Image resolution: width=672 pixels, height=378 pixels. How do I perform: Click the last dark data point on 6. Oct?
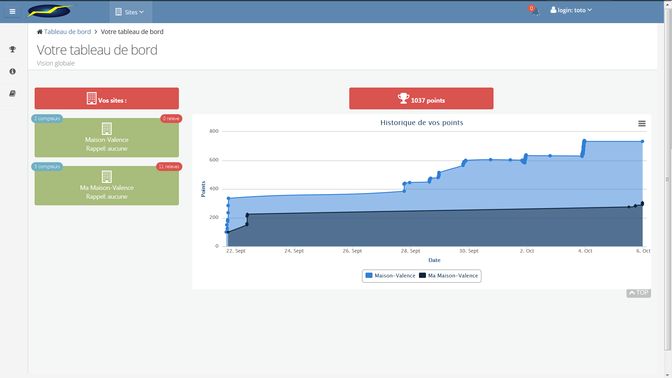[642, 204]
